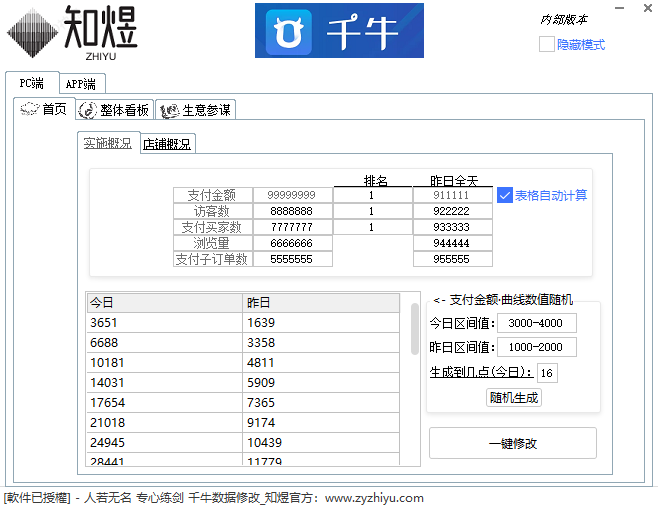Open the 生意参谋 tab
The image size is (658, 508).
pos(195,110)
